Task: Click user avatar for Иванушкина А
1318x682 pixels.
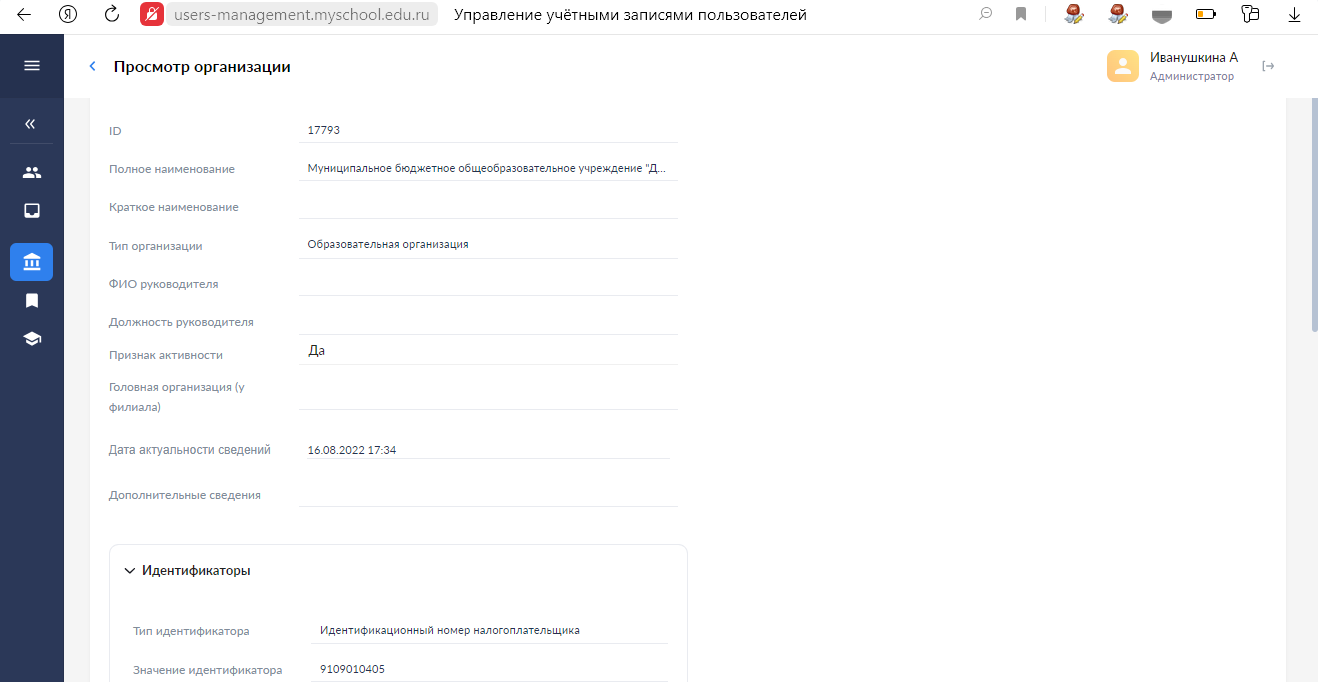Action: 1122,66
